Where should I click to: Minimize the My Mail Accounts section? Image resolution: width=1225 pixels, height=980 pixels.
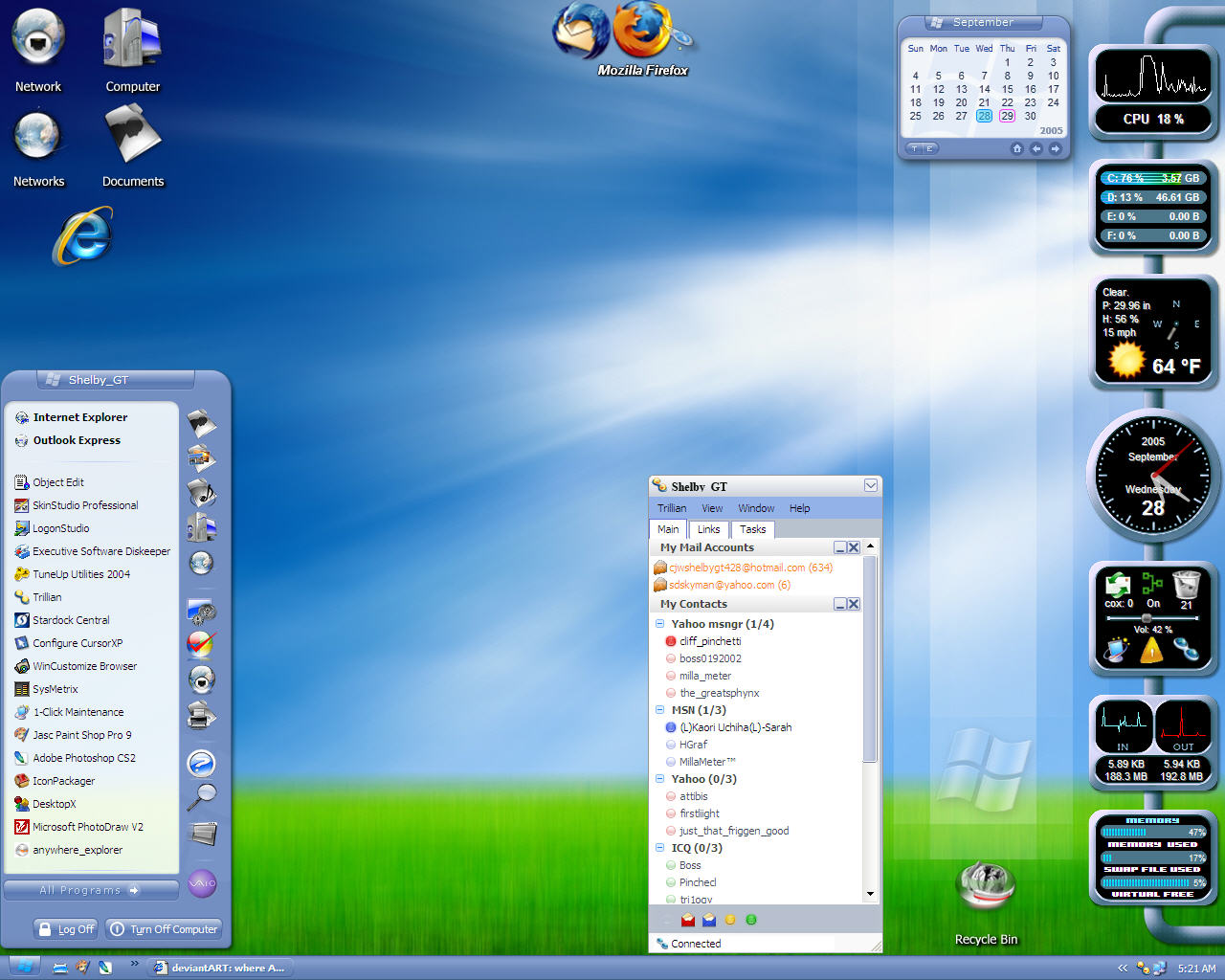pyautogui.click(x=839, y=547)
